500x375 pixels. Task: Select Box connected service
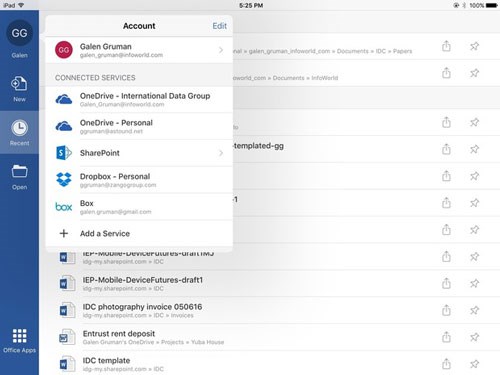coord(139,207)
